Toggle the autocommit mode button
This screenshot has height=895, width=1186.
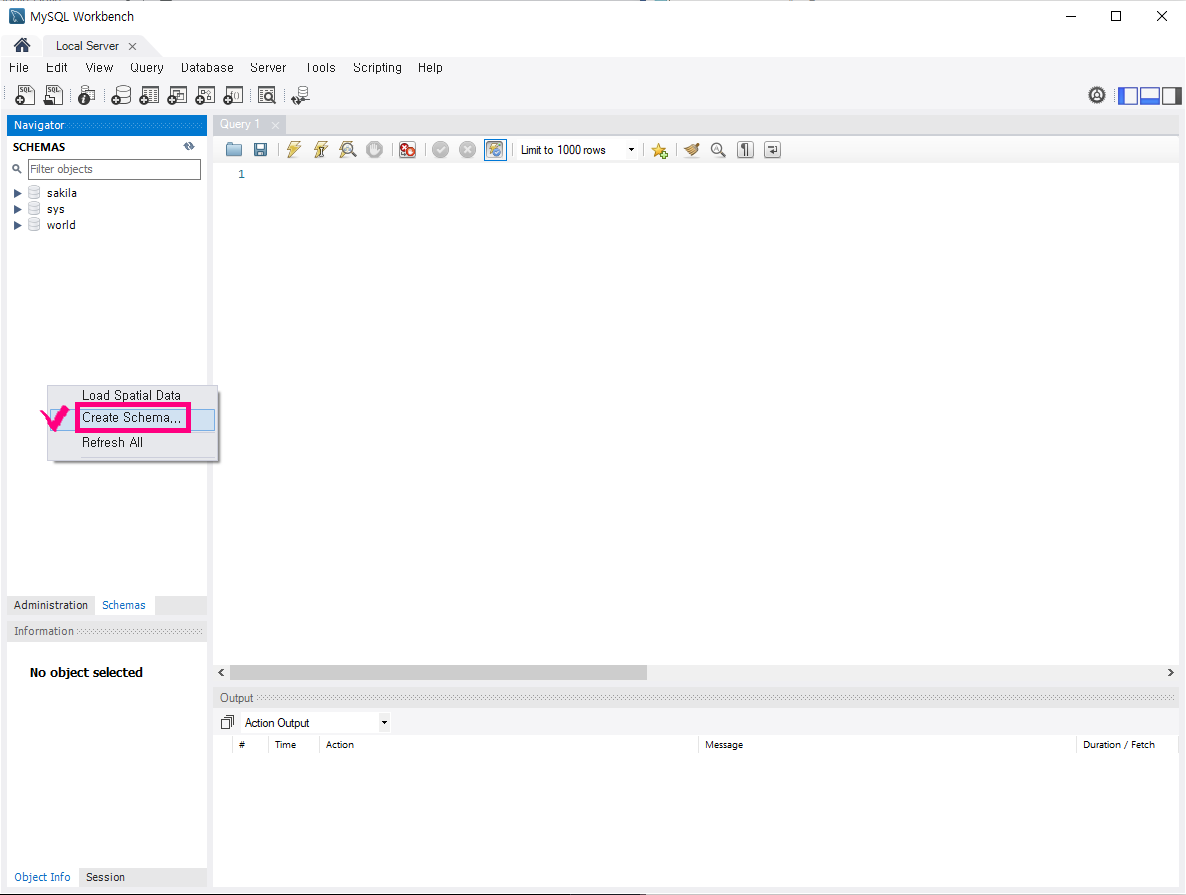click(495, 150)
